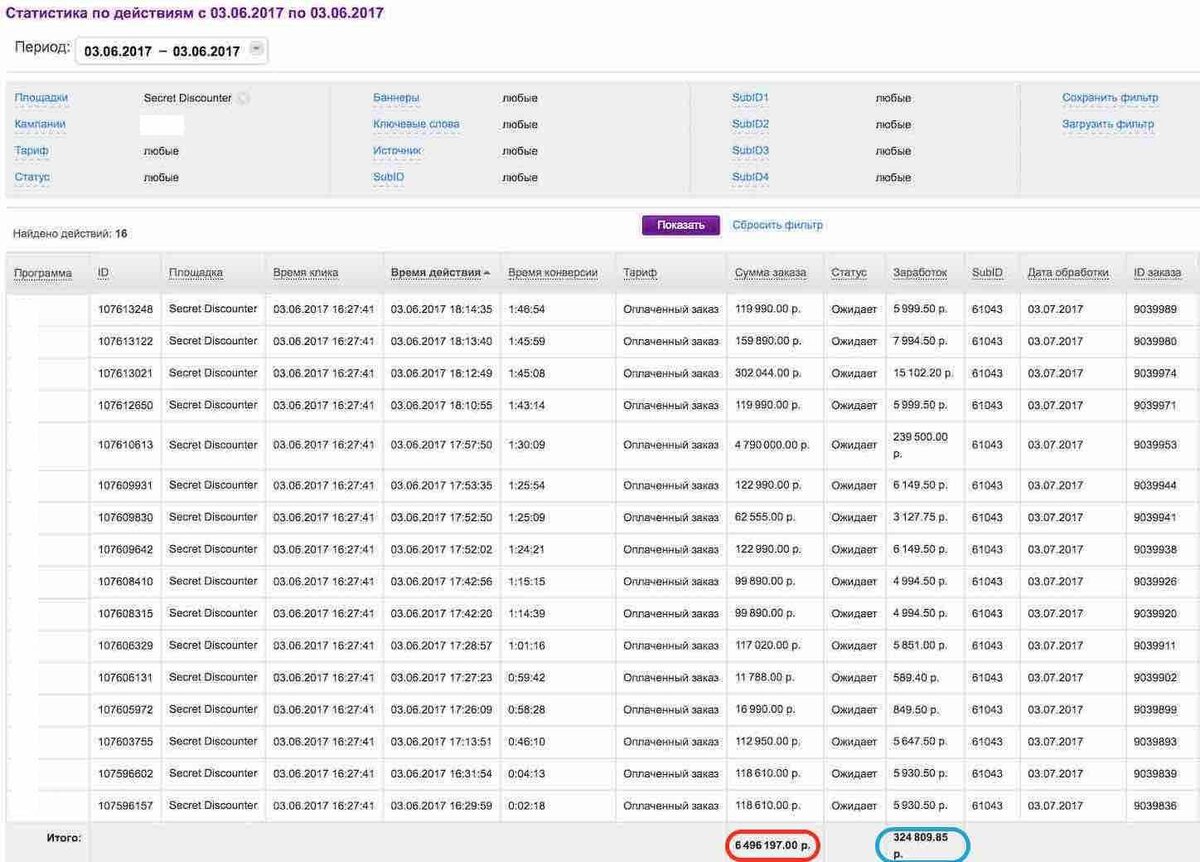Sort by the Программа column header
Screen dimensions: 1200x862
tap(43, 273)
